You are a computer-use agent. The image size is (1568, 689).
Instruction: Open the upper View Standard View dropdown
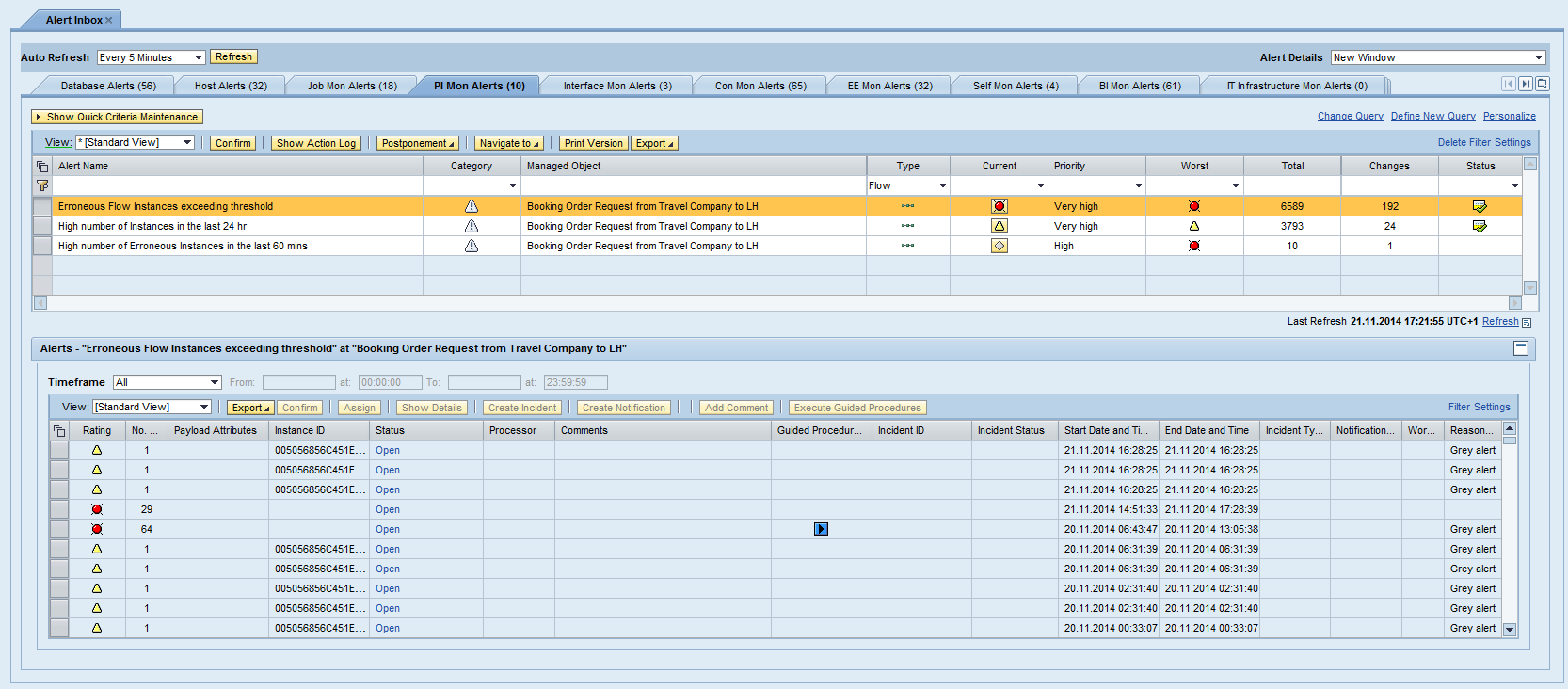click(x=187, y=142)
